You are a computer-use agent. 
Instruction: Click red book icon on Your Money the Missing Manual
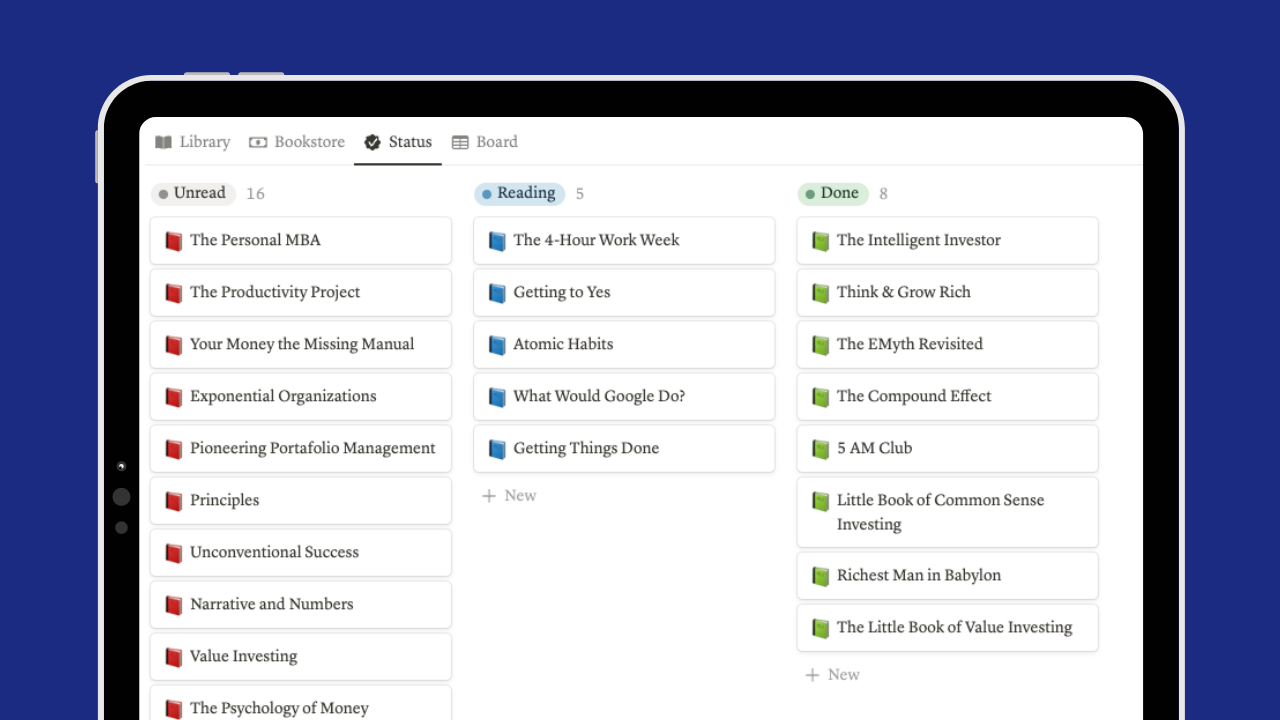(x=174, y=345)
